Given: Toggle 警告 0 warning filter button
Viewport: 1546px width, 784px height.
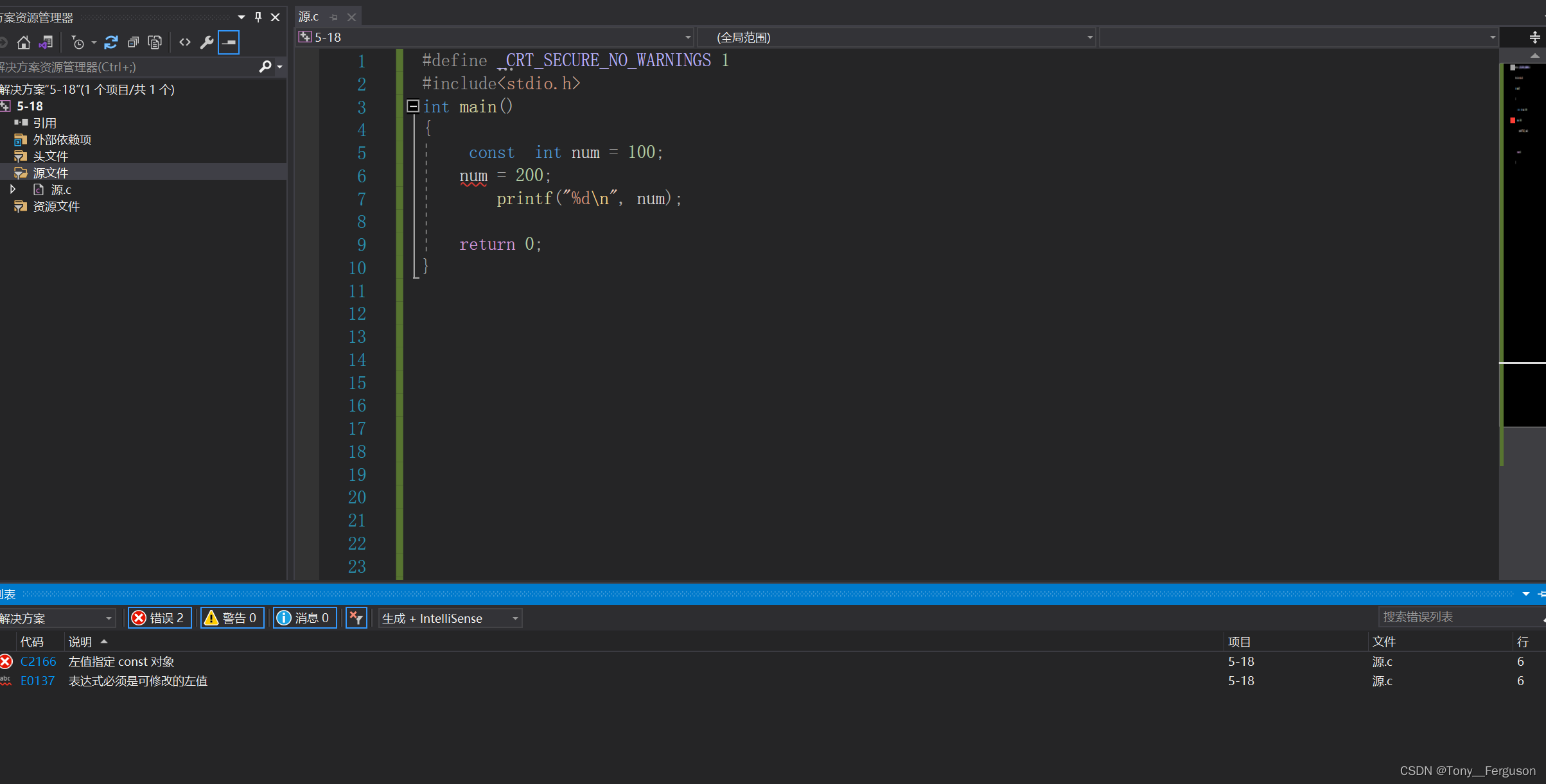Looking at the screenshot, I should pos(231,618).
